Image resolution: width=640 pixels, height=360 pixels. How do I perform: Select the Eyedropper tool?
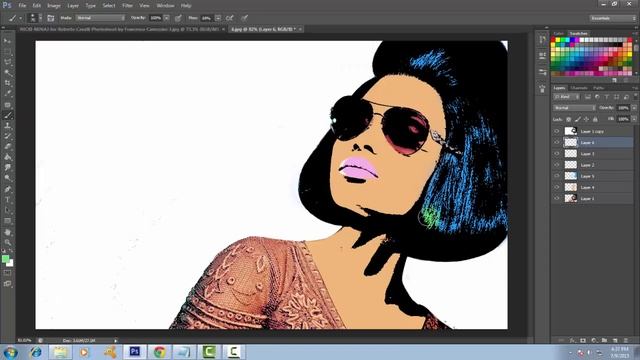tap(7, 94)
